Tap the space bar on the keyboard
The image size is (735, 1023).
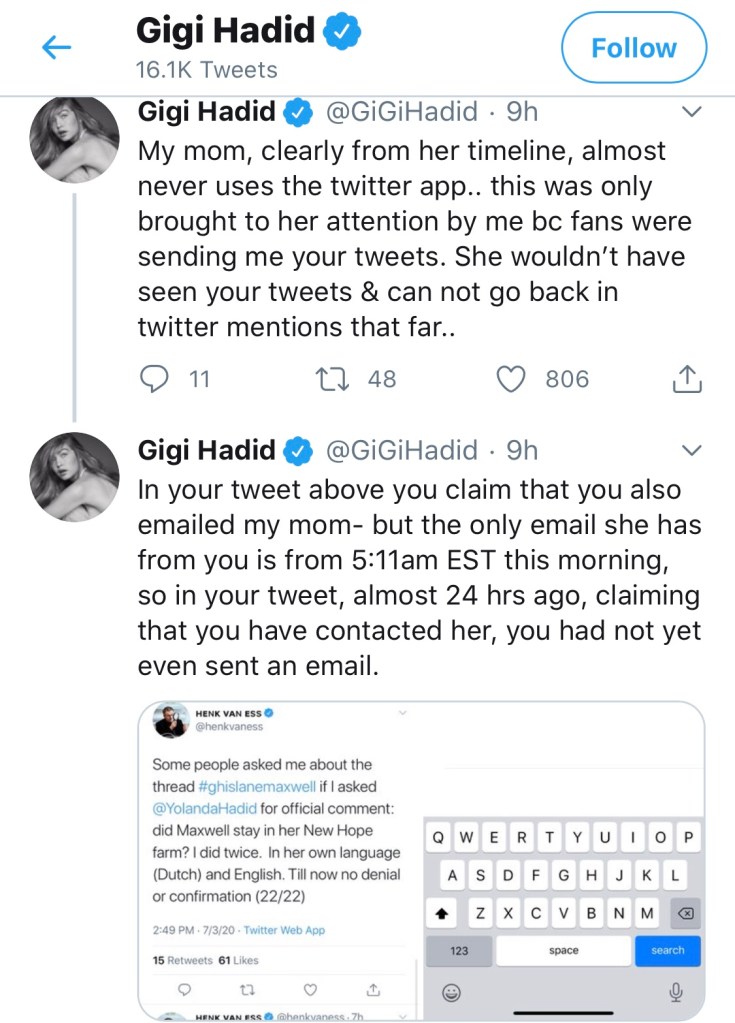564,950
